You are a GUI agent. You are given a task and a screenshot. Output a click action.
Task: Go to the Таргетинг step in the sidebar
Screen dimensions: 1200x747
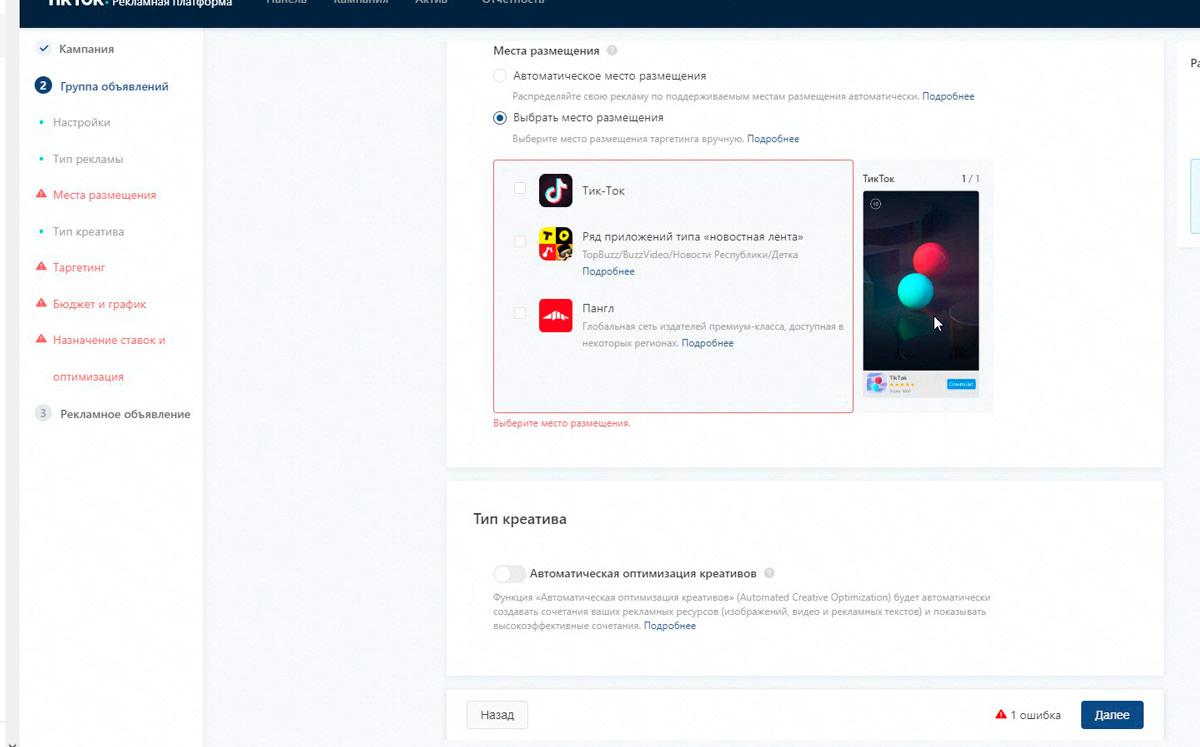tap(78, 267)
